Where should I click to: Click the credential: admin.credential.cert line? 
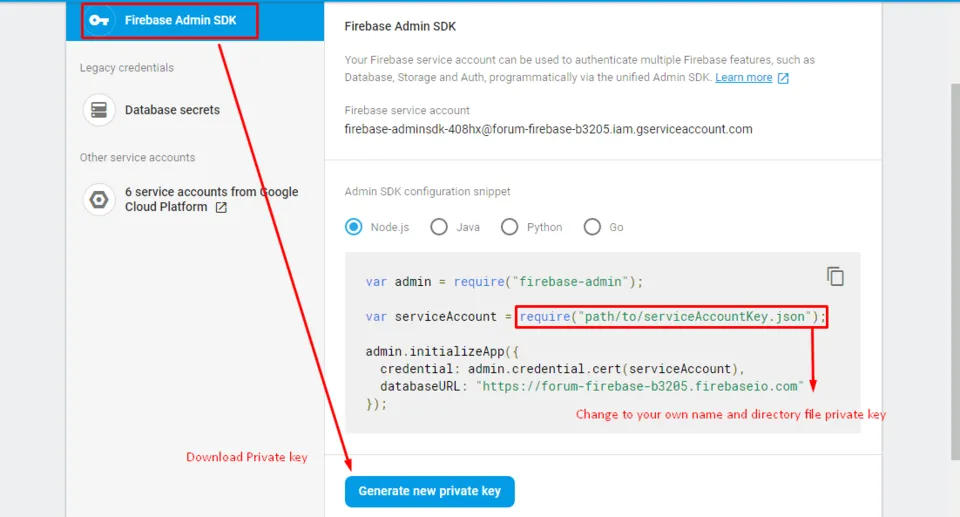(x=562, y=369)
